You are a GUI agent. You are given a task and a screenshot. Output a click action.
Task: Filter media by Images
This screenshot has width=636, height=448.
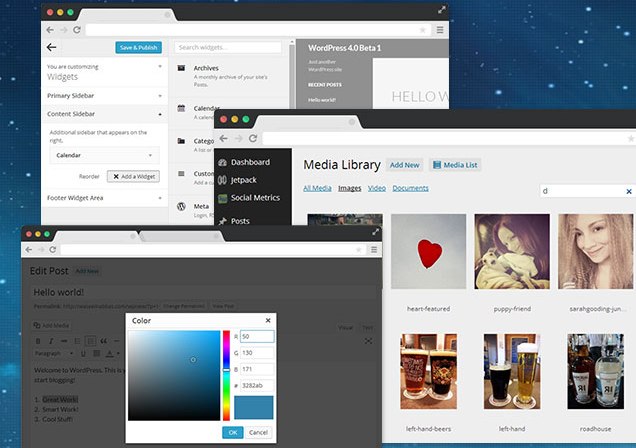point(350,188)
